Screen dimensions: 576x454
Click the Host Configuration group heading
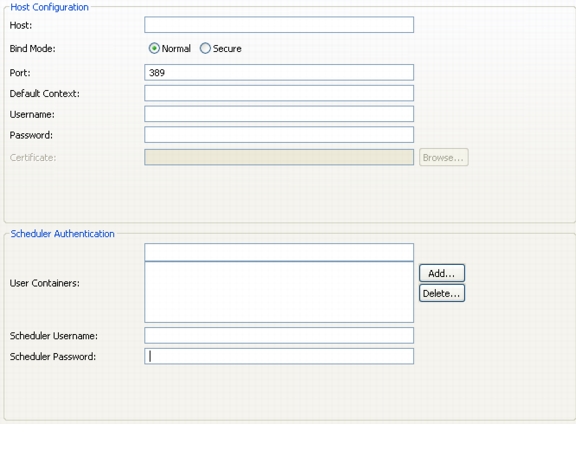point(49,7)
